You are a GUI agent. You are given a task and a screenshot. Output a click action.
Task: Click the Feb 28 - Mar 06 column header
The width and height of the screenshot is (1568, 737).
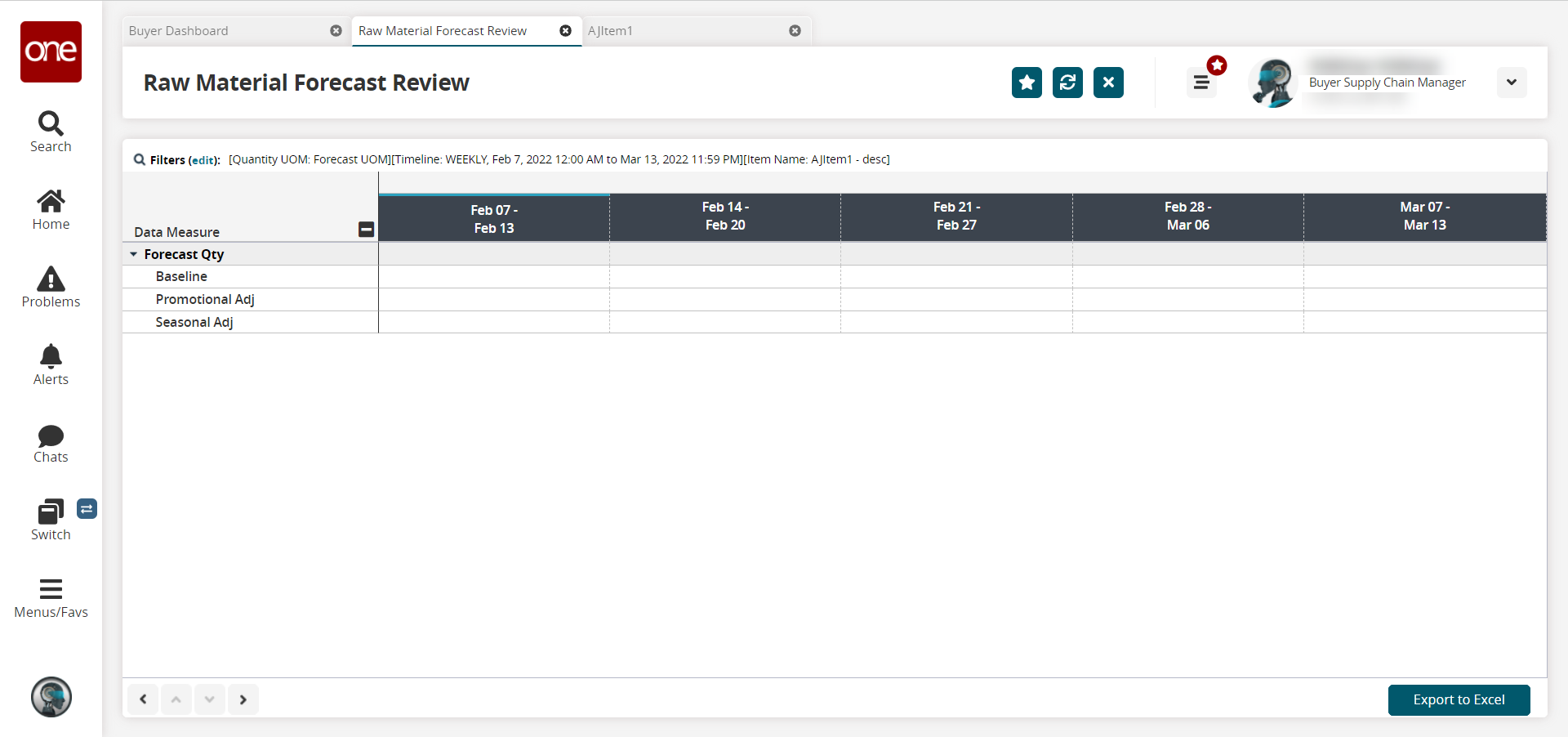click(x=1188, y=217)
